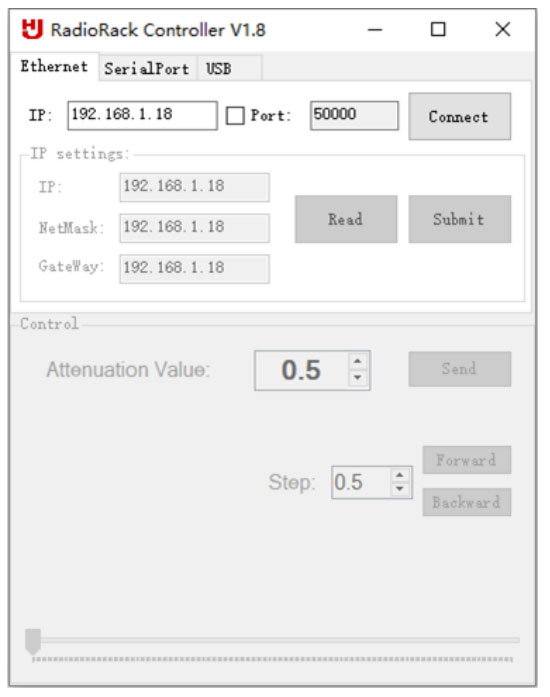Increase Step value with up arrow
Screen dimensions: 550x697
pyautogui.click(x=400, y=475)
